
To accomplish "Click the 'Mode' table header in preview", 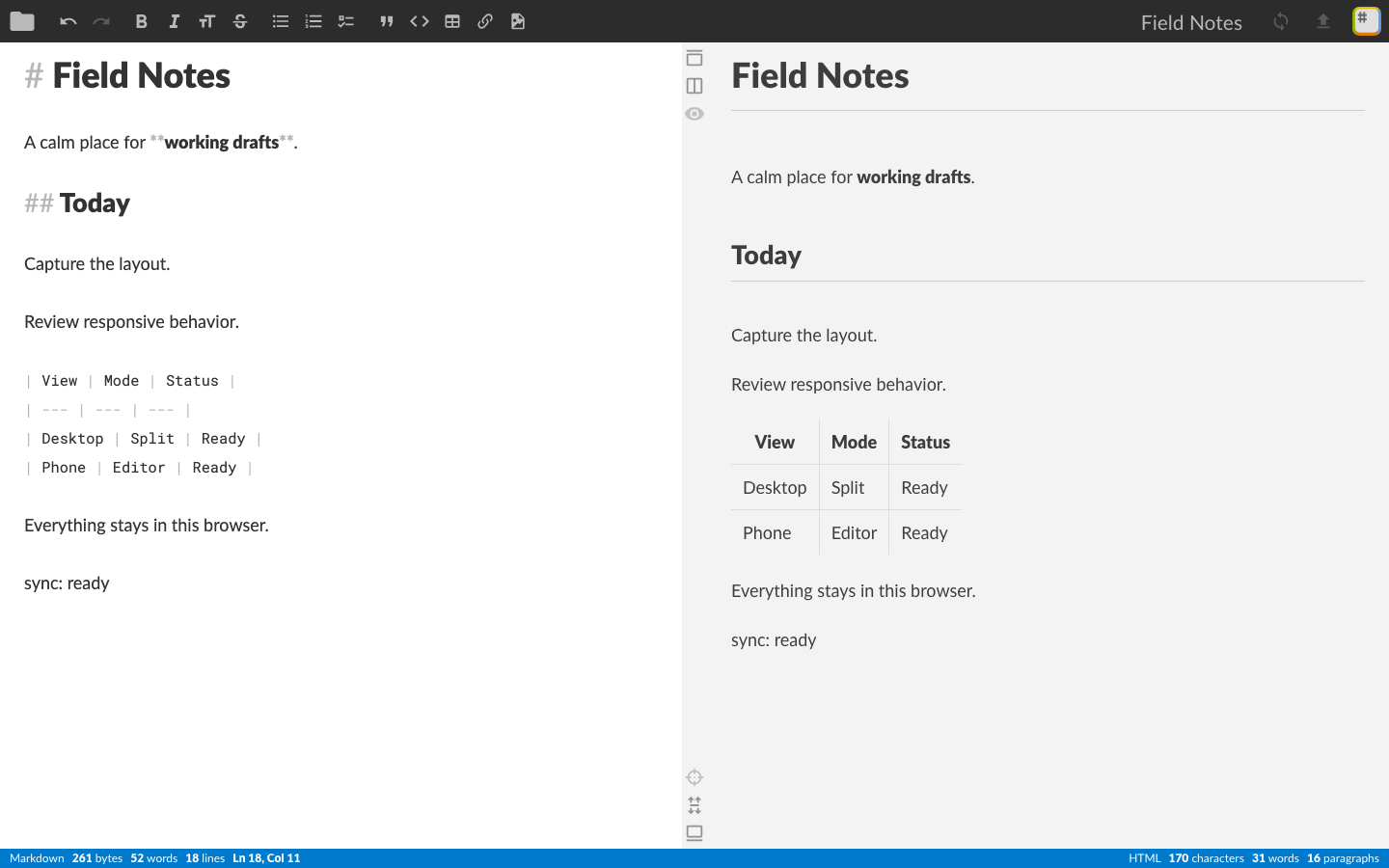I will (x=854, y=443).
